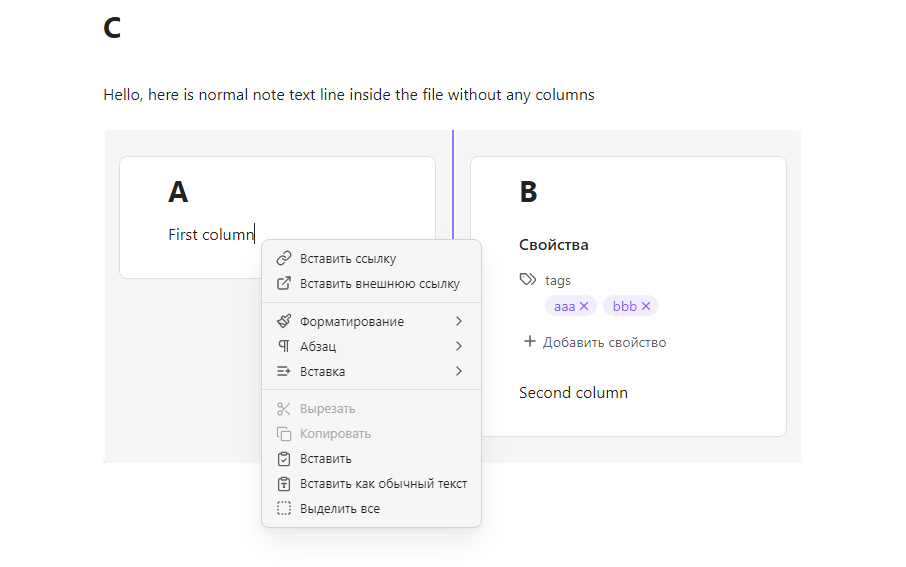Choose Вставить как обычный текст
The height and width of the screenshot is (567, 906).
coord(383,484)
